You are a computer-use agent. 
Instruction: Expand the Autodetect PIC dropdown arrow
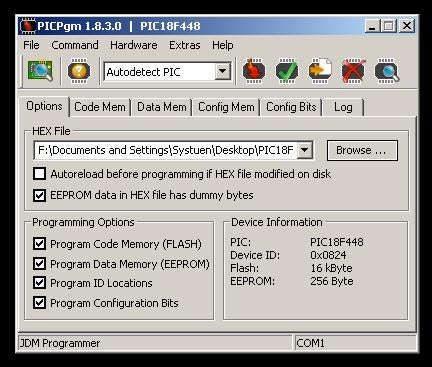[222, 71]
